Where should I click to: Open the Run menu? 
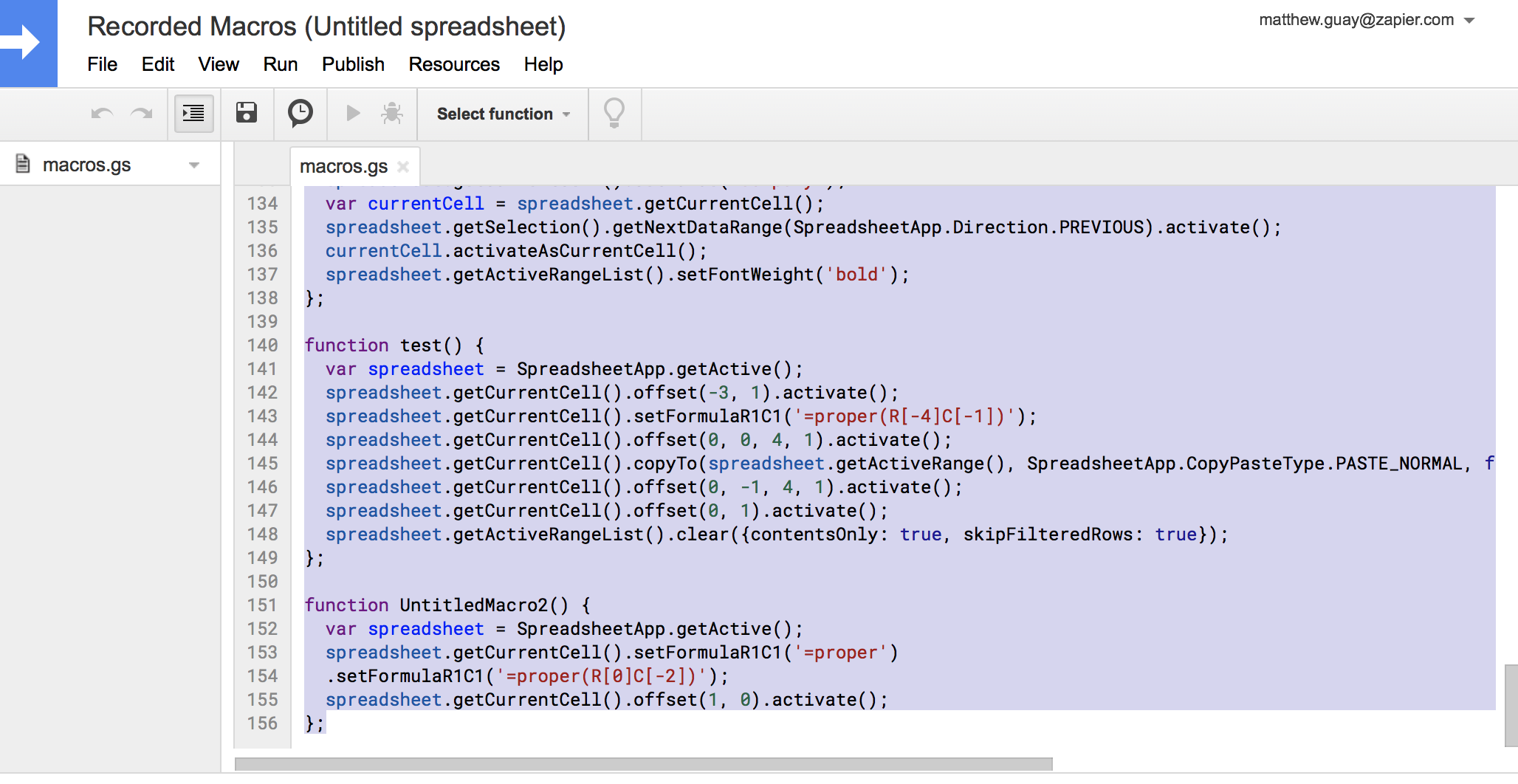tap(281, 64)
